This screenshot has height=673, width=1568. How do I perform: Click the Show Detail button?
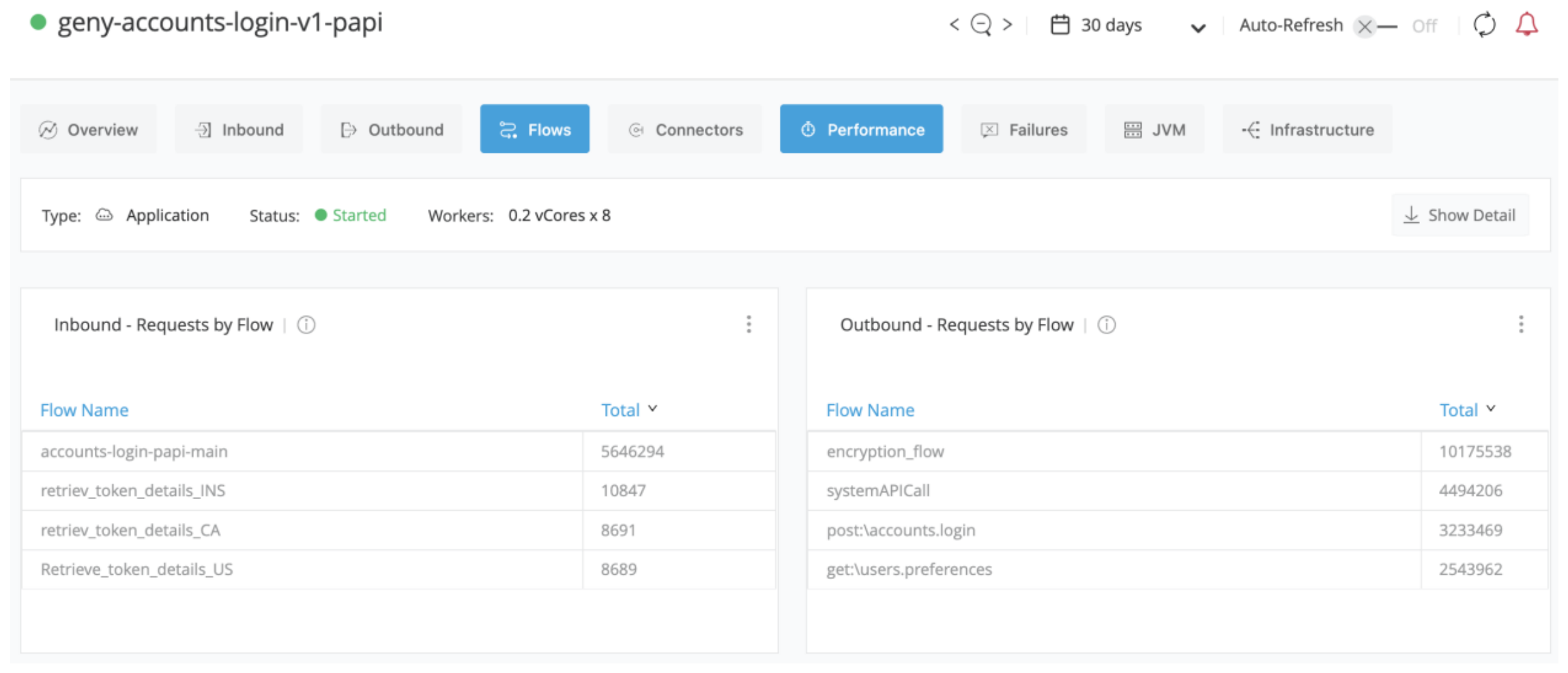(x=1460, y=215)
